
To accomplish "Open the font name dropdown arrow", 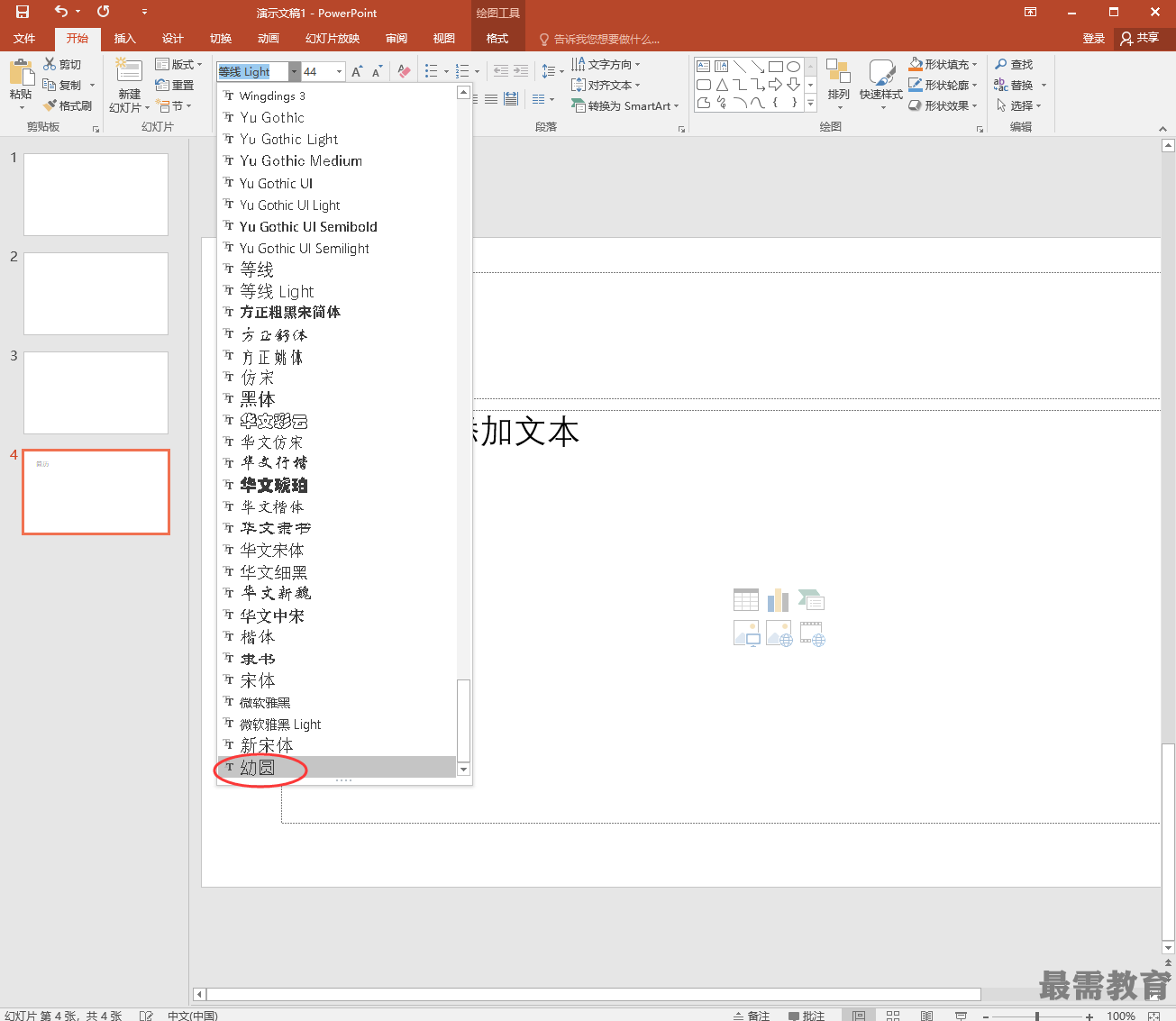I will (x=294, y=71).
